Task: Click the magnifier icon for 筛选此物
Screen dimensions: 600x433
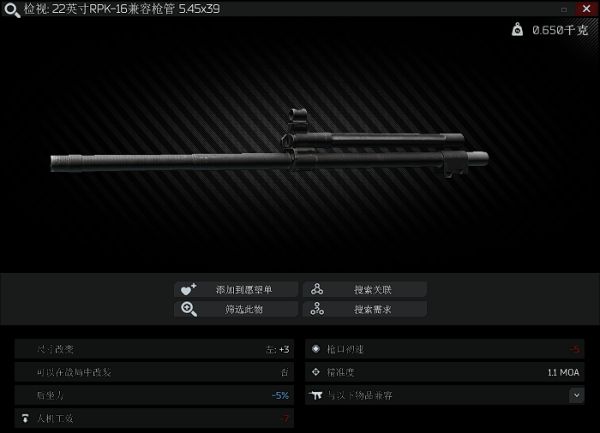Action: coord(189,309)
